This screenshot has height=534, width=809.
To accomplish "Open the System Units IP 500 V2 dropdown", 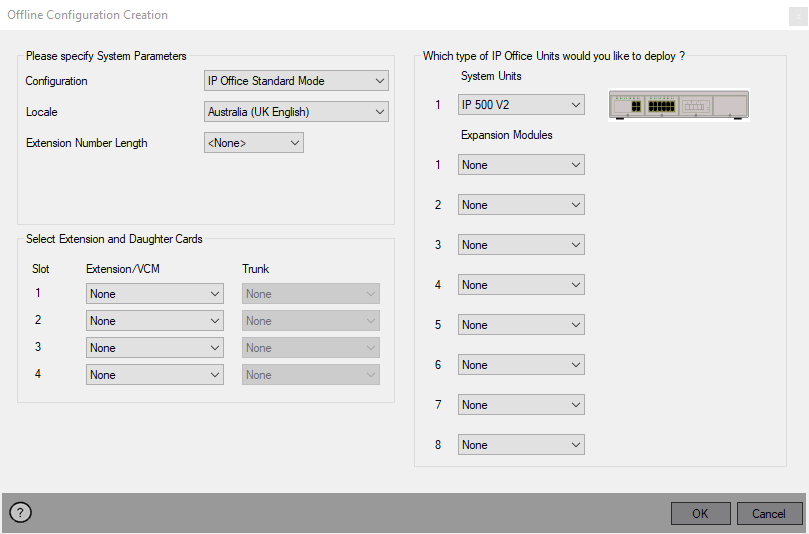I will (521, 105).
